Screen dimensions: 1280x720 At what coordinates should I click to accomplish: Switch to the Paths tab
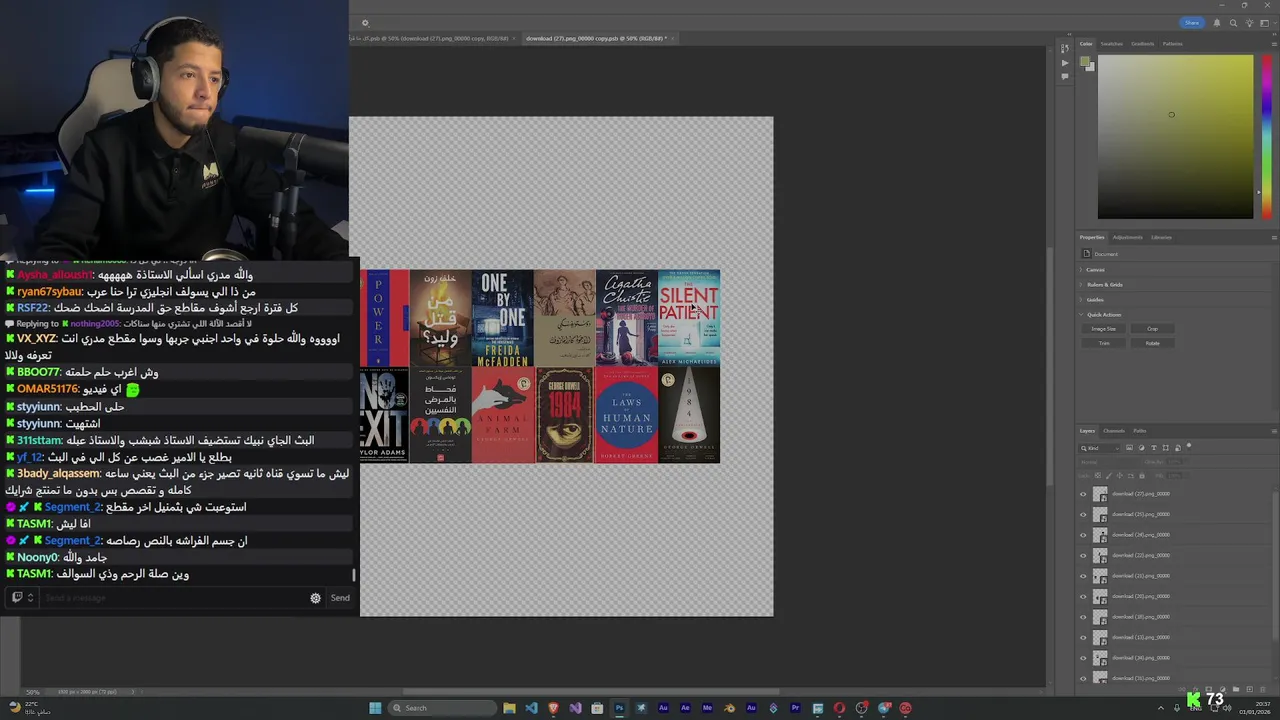point(1139,431)
